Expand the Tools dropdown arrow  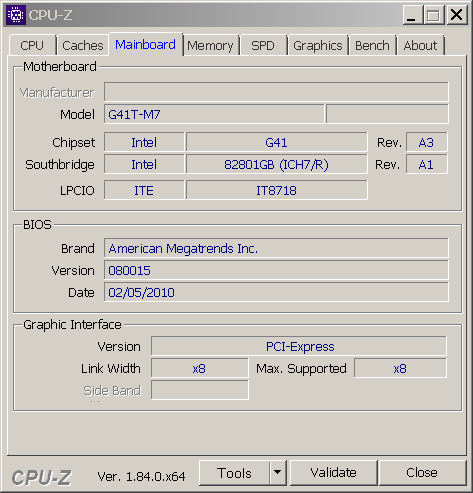(x=277, y=473)
